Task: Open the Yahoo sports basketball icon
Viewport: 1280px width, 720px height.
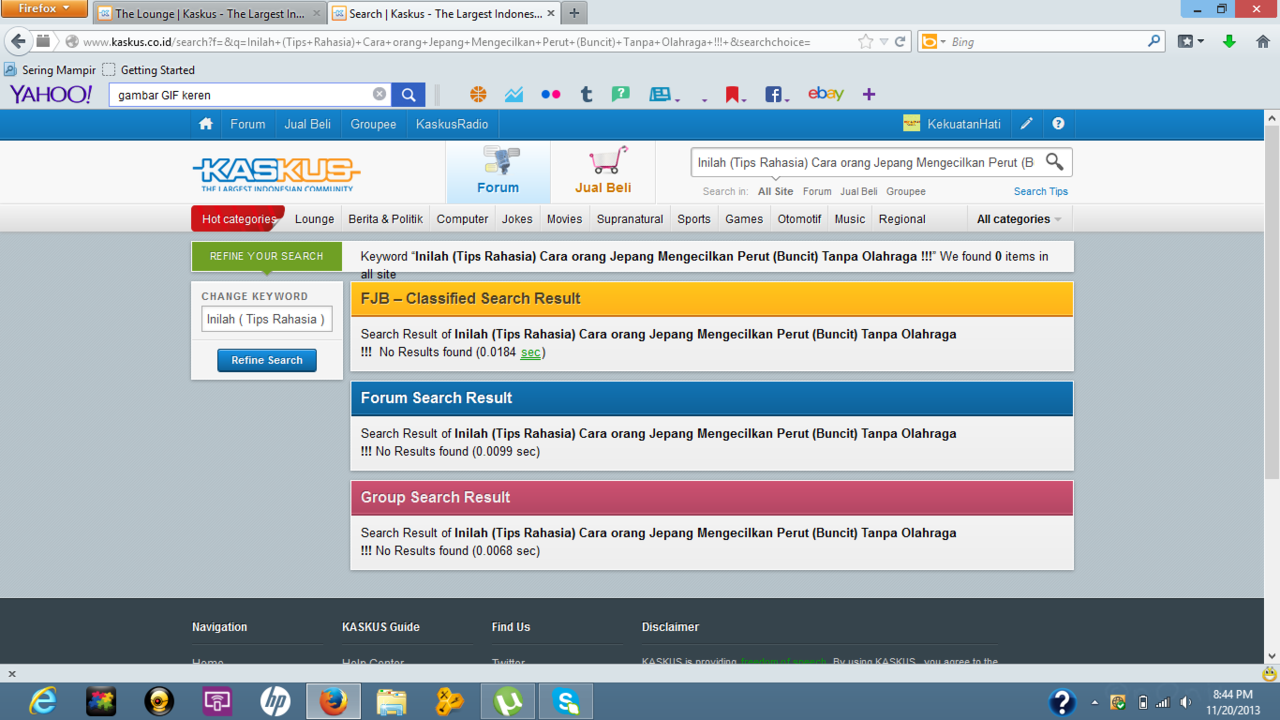Action: (478, 94)
